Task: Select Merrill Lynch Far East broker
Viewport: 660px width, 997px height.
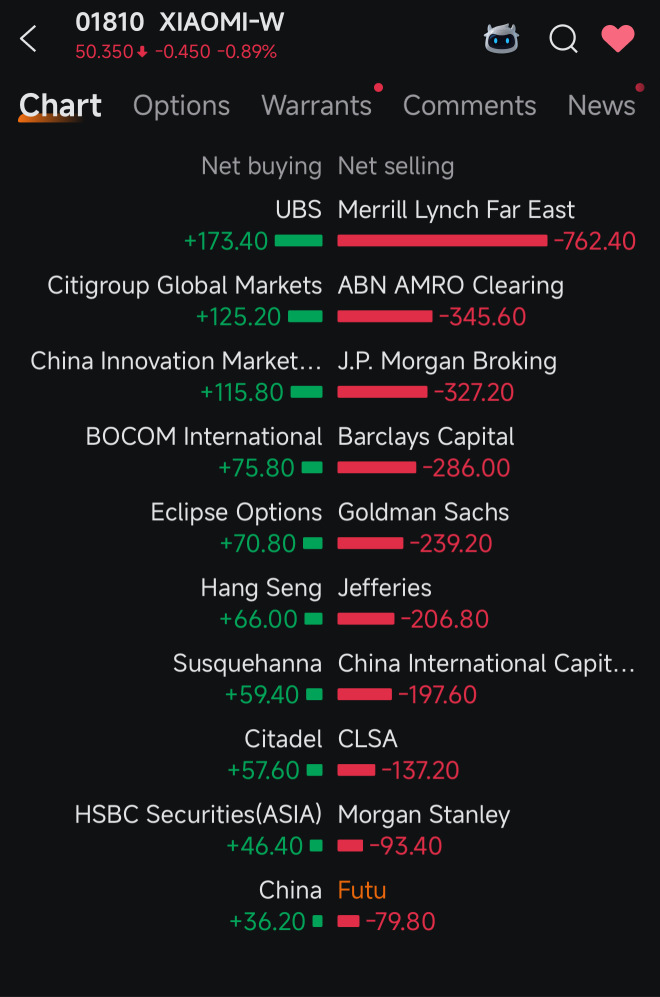Action: coord(456,210)
